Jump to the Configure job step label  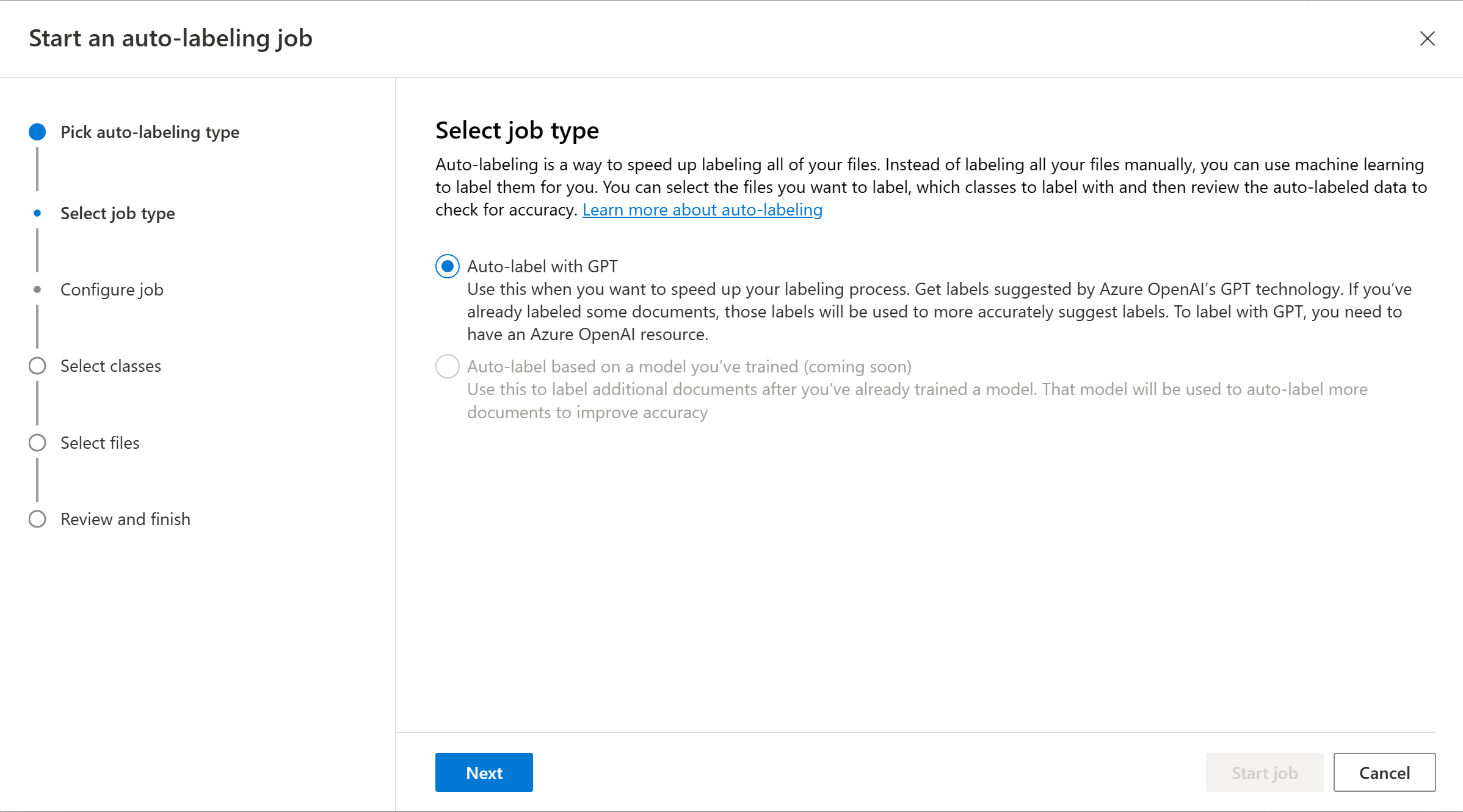[x=112, y=289]
